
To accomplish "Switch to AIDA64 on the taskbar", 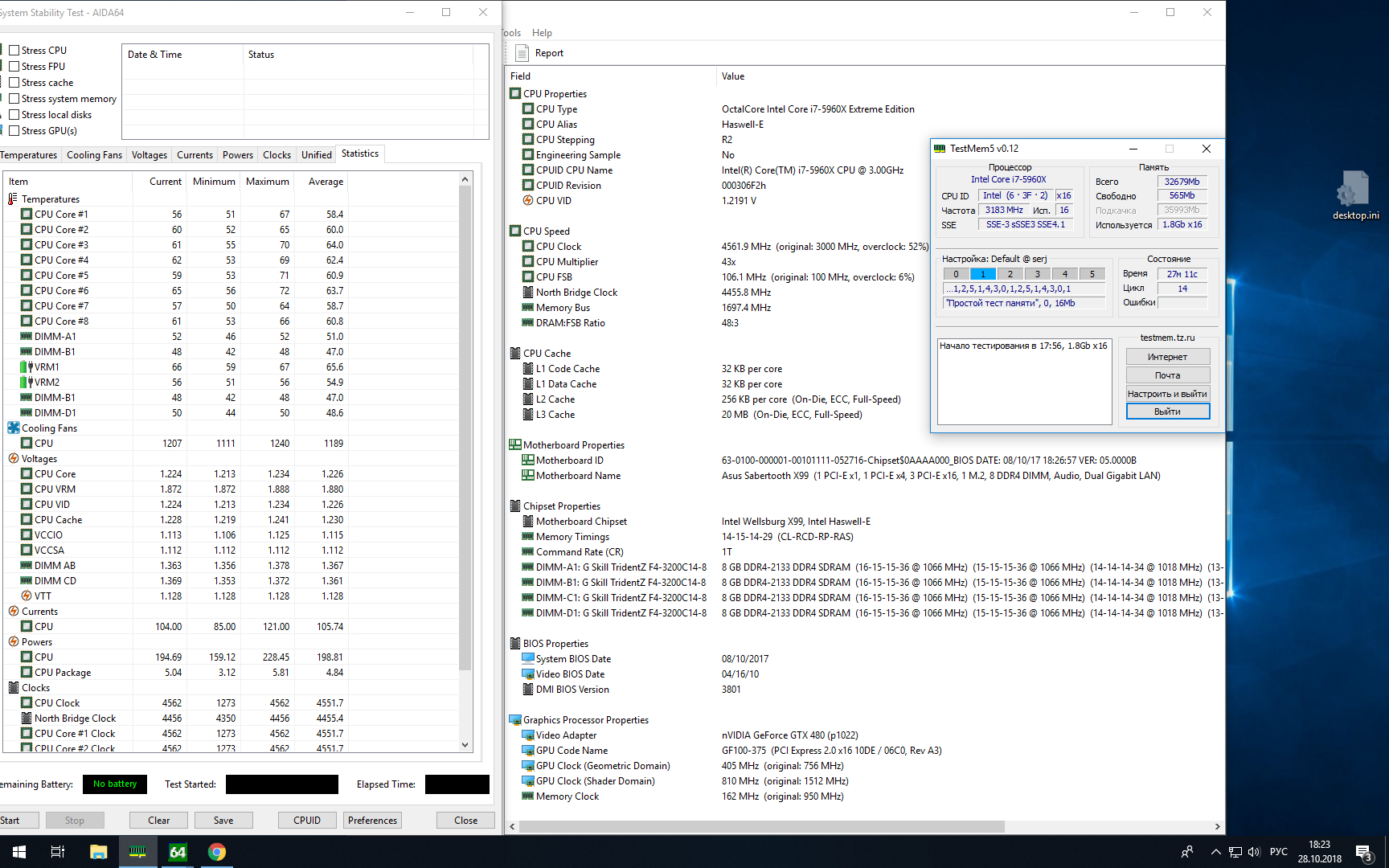I will click(x=177, y=852).
